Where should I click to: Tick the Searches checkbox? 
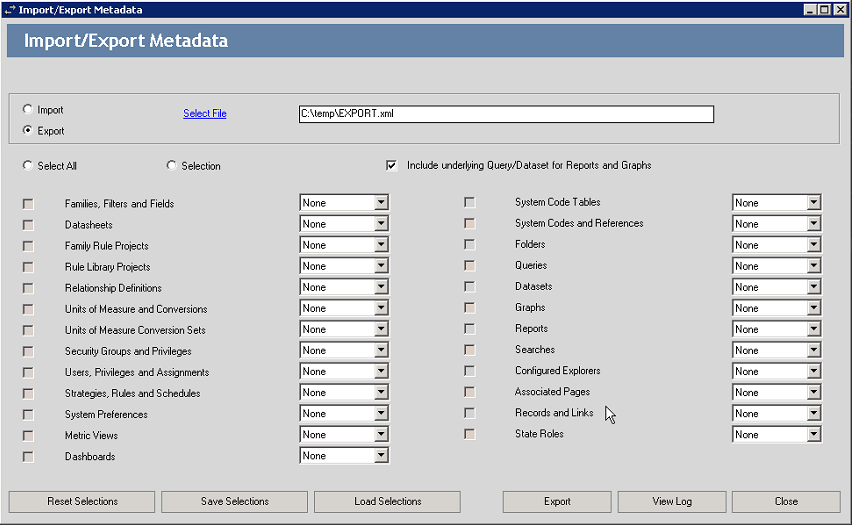coord(470,350)
